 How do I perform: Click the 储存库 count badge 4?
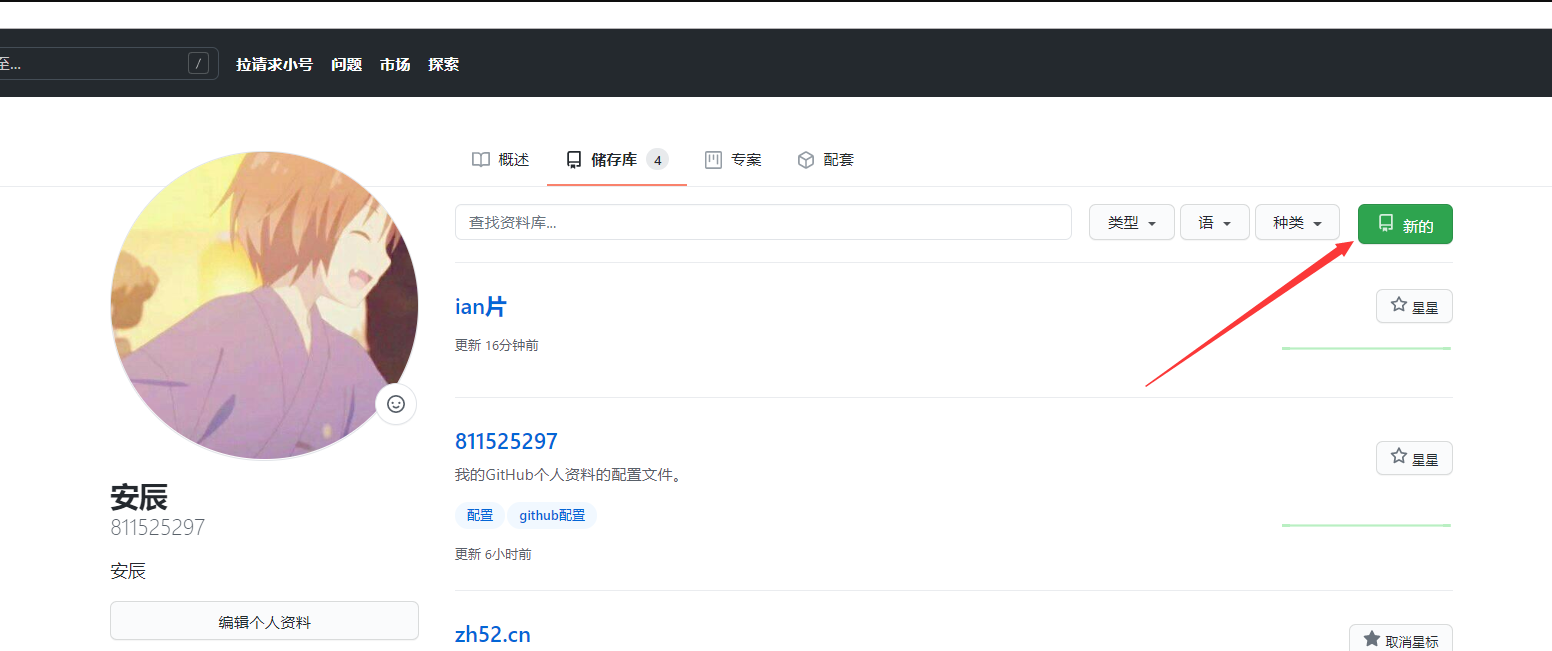(x=657, y=160)
